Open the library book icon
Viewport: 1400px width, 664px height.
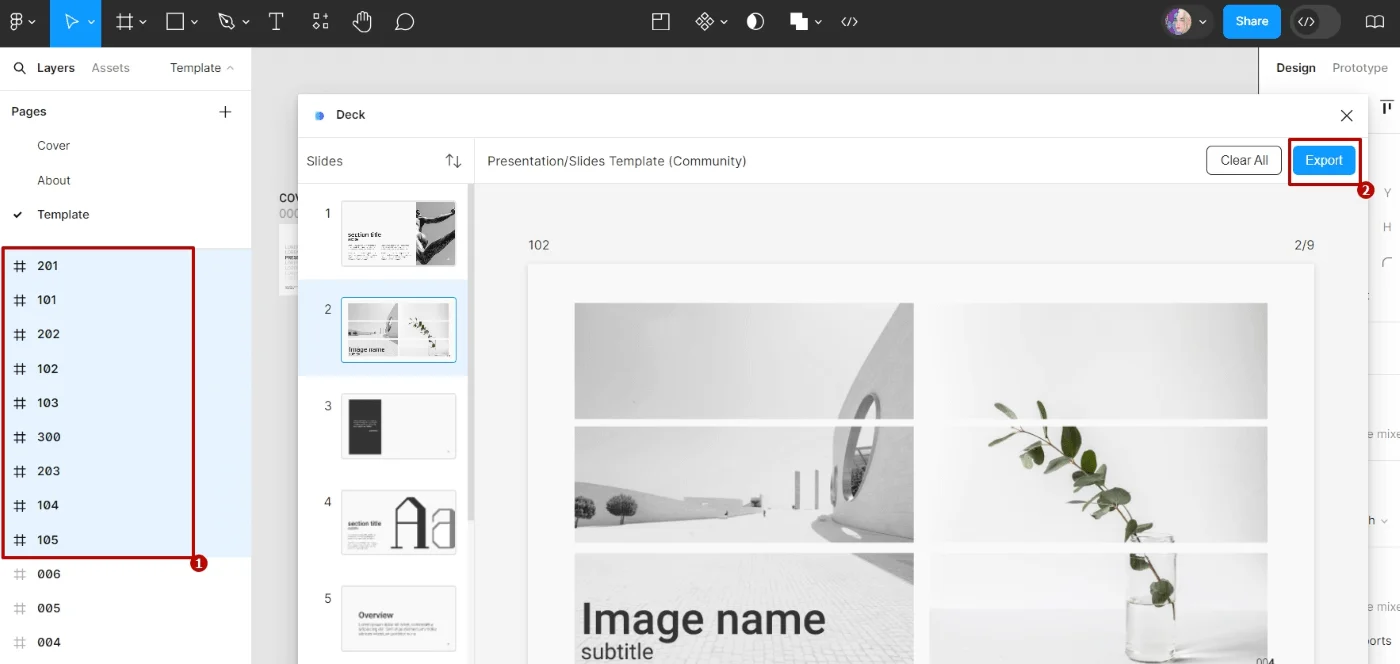tap(1374, 21)
